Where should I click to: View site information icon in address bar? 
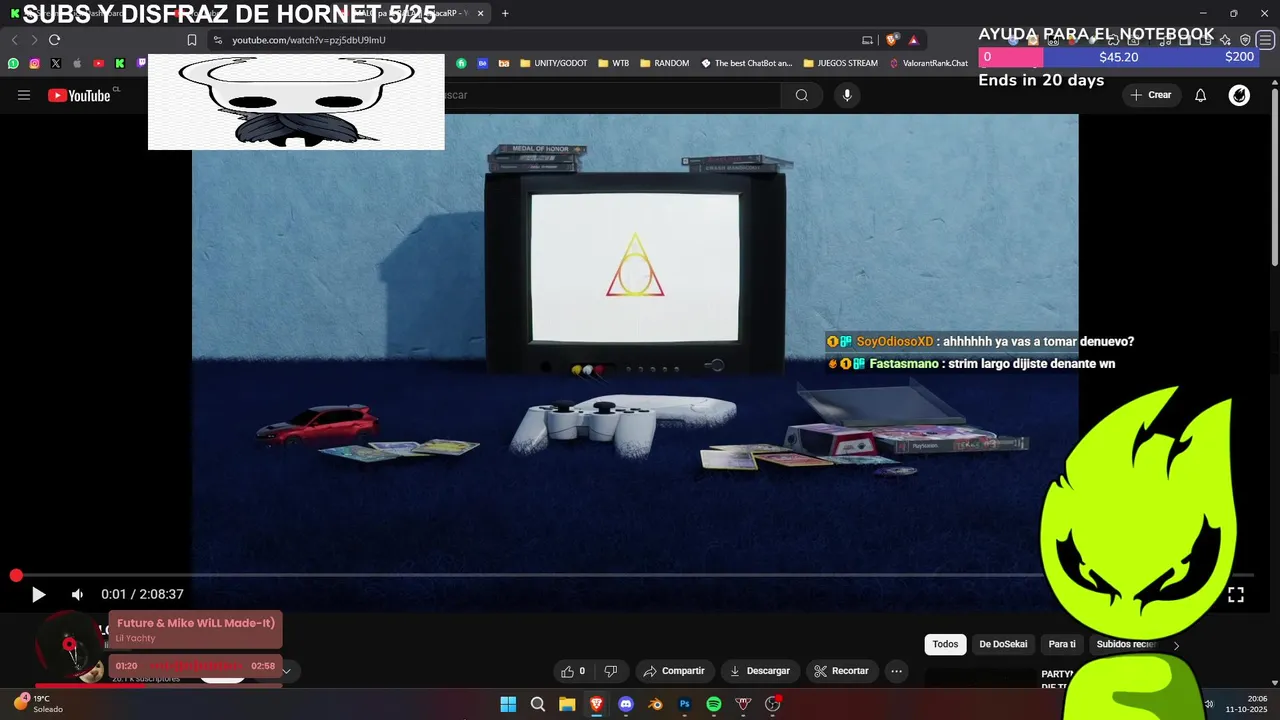[218, 40]
